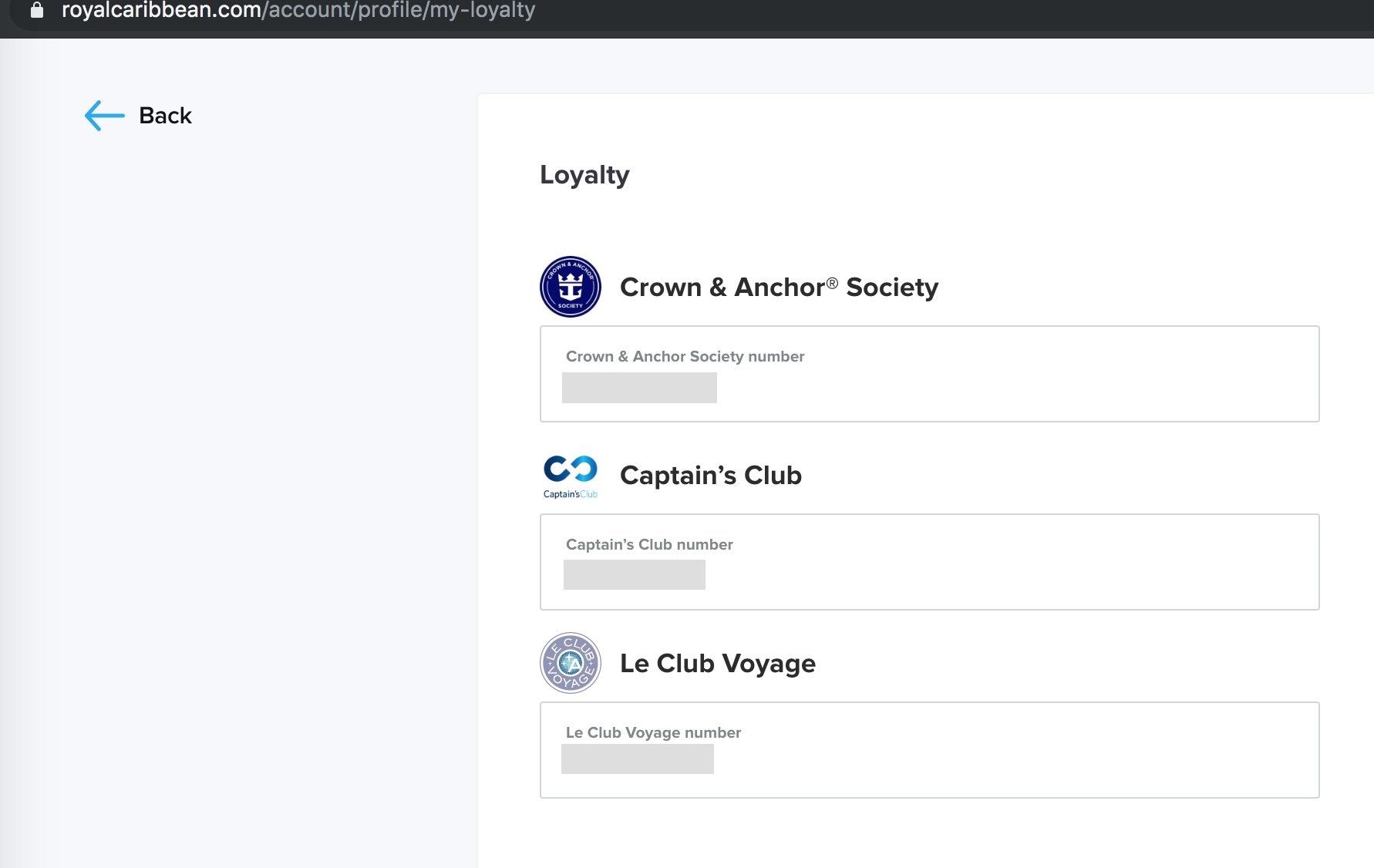Viewport: 1374px width, 868px height.
Task: Click the lock icon in address bar
Action: click(36, 10)
